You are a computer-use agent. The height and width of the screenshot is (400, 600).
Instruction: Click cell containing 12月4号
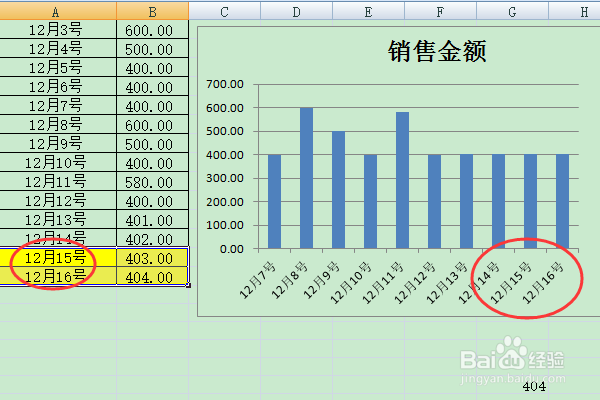57,49
